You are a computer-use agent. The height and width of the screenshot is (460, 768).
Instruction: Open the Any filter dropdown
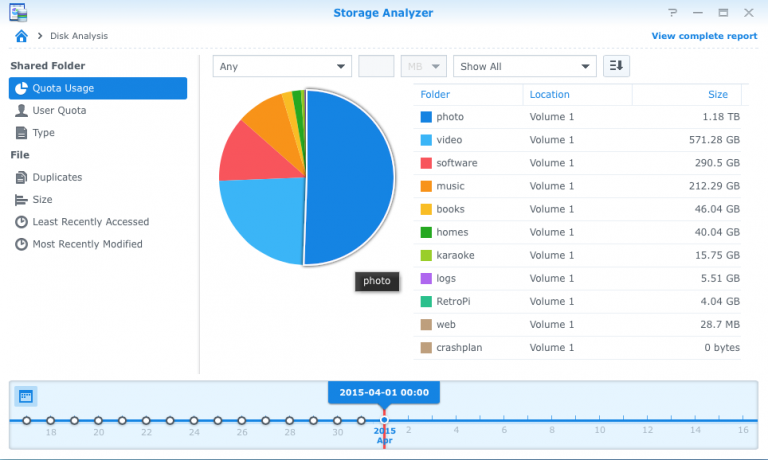coord(282,66)
